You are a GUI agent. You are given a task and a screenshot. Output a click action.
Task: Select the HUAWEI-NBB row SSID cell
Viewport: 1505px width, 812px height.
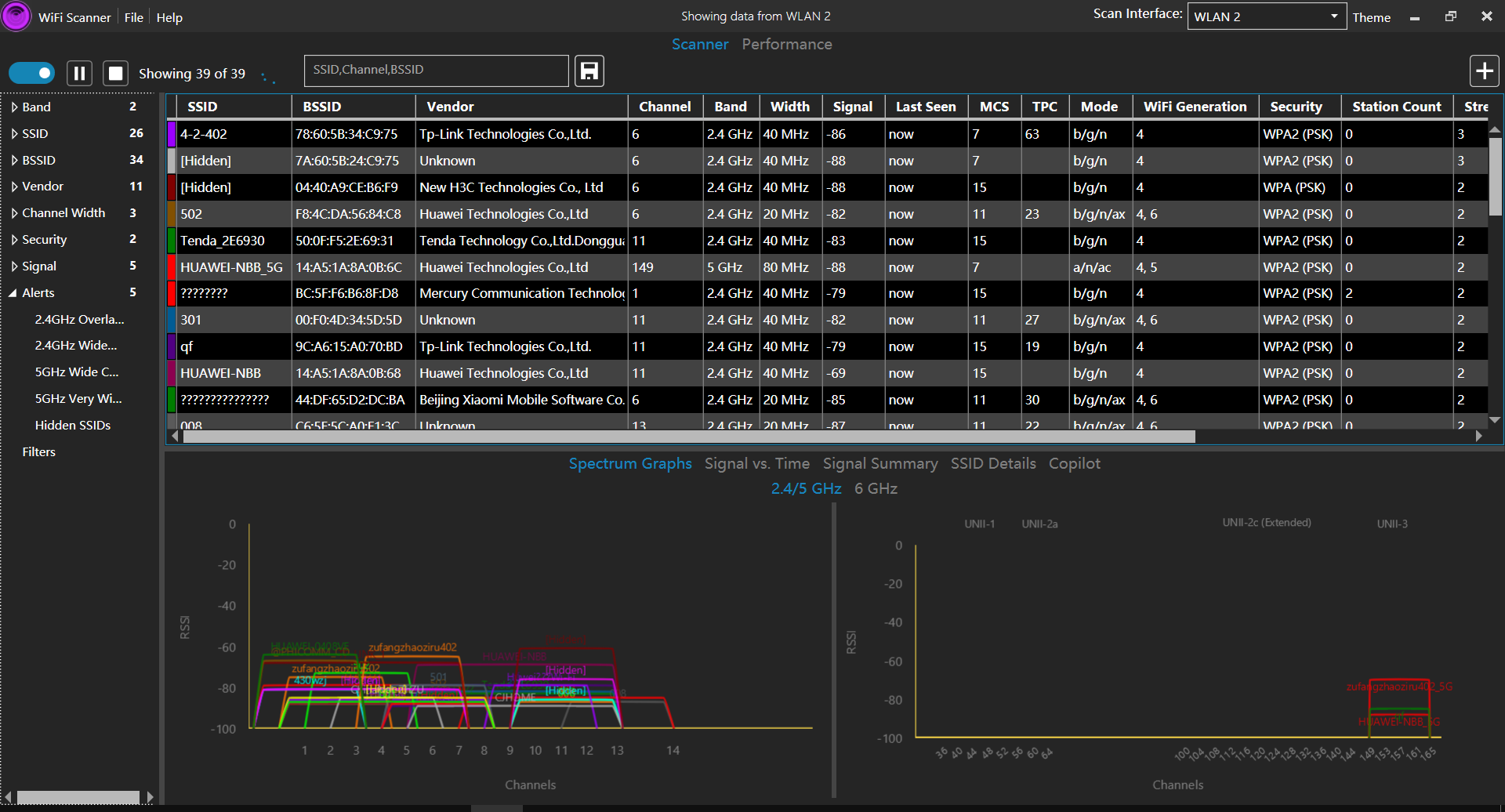click(234, 374)
